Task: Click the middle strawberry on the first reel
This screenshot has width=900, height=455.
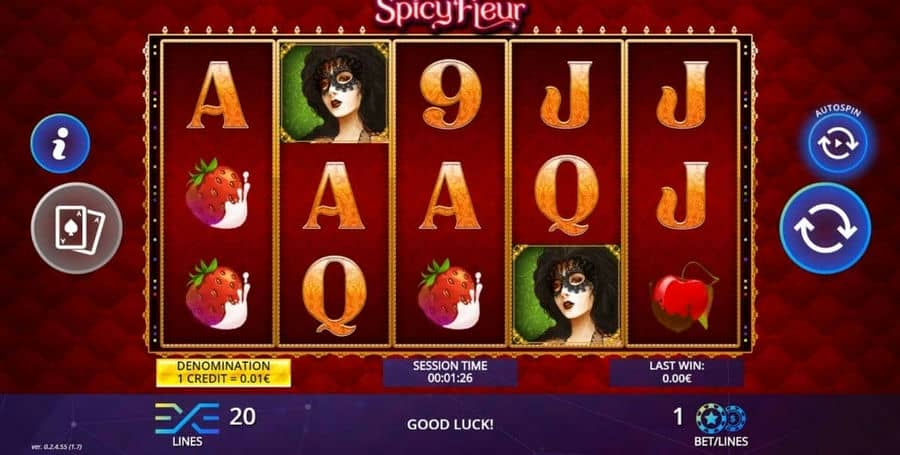Action: 218,194
